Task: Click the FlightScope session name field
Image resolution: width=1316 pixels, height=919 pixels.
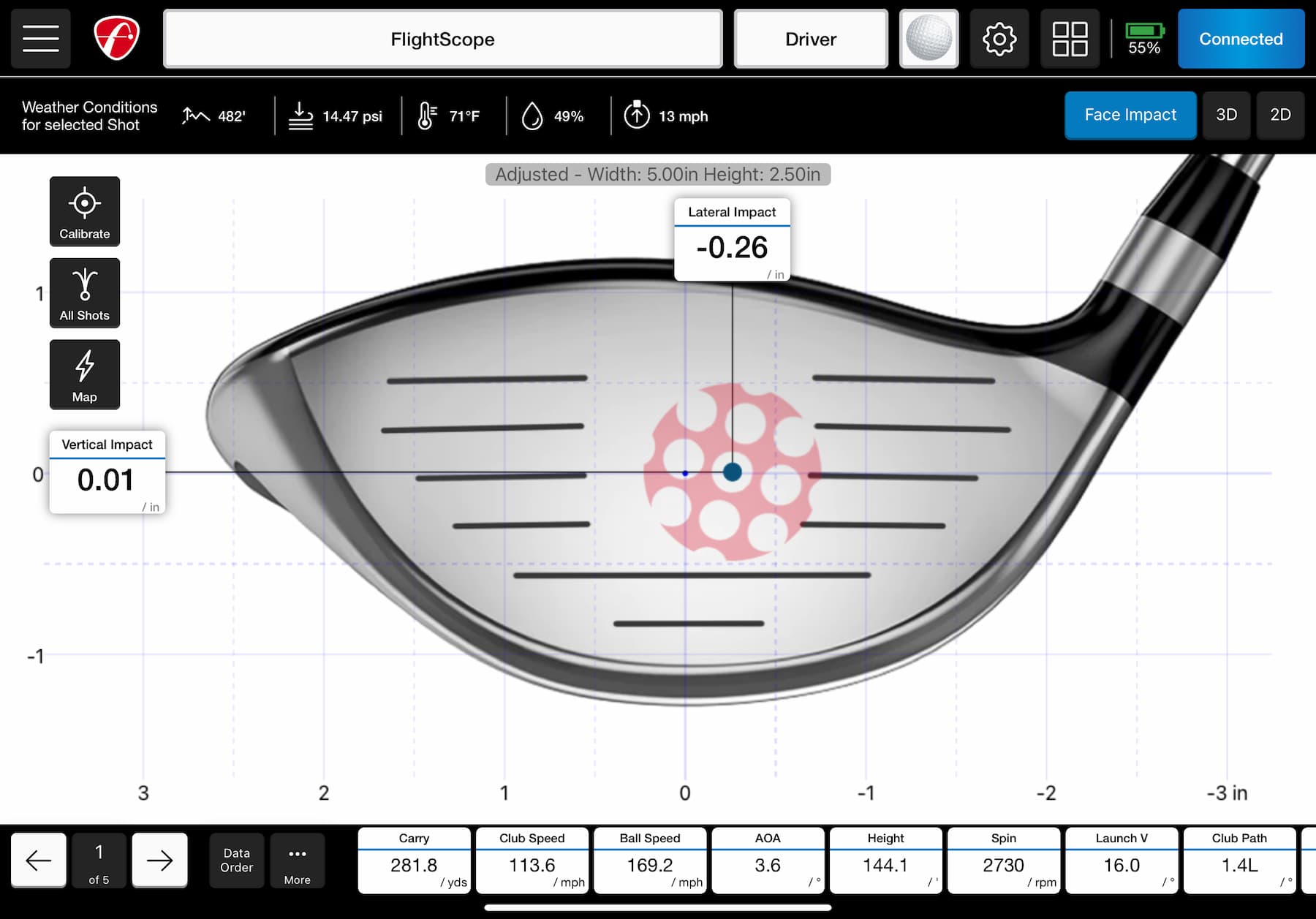Action: tap(442, 39)
